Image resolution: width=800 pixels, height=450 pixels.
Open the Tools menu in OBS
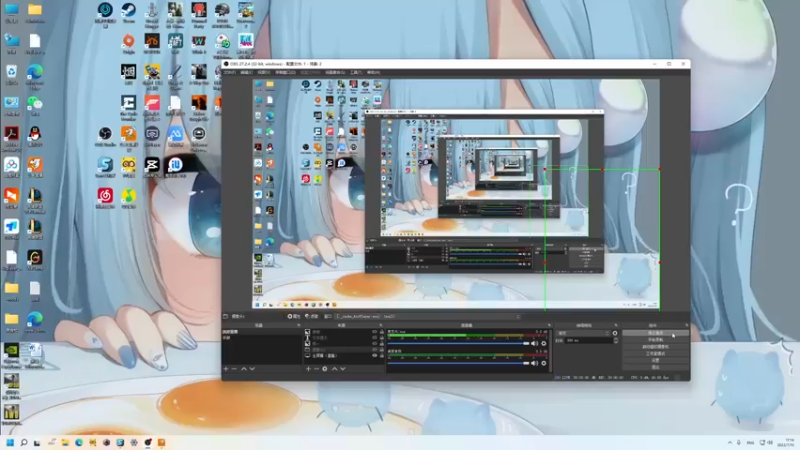tap(356, 72)
